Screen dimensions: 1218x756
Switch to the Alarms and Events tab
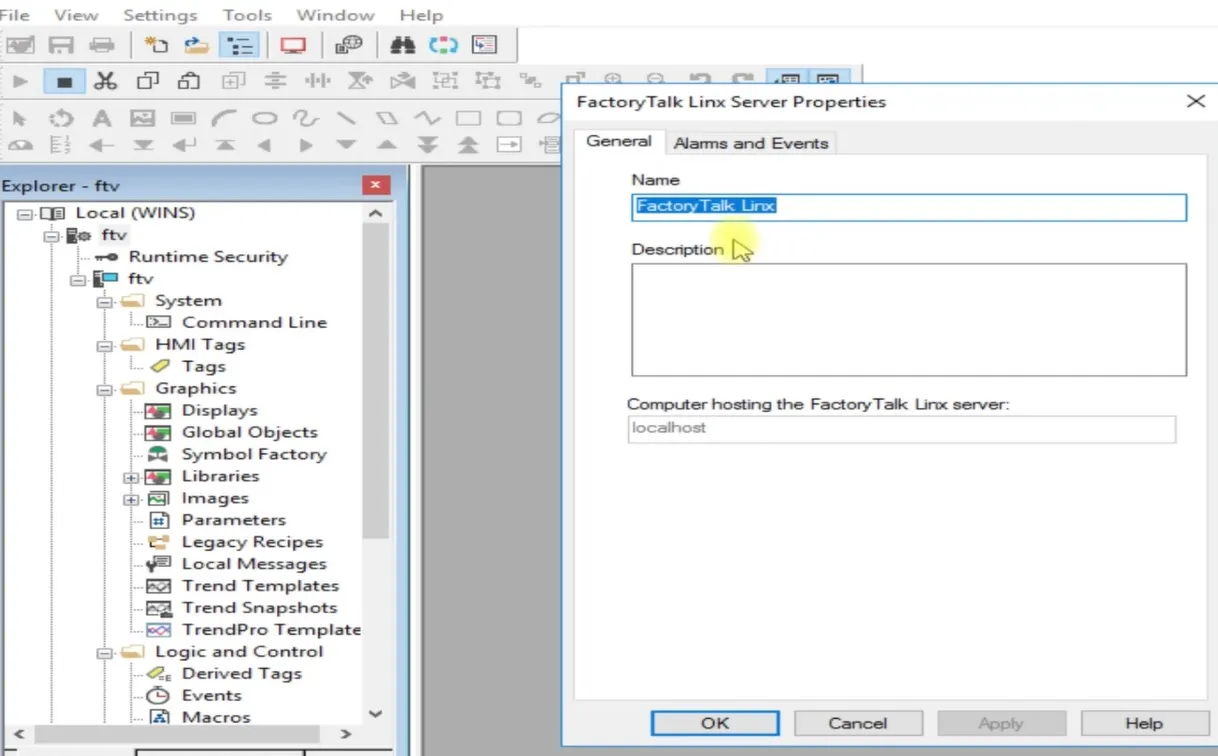click(751, 143)
